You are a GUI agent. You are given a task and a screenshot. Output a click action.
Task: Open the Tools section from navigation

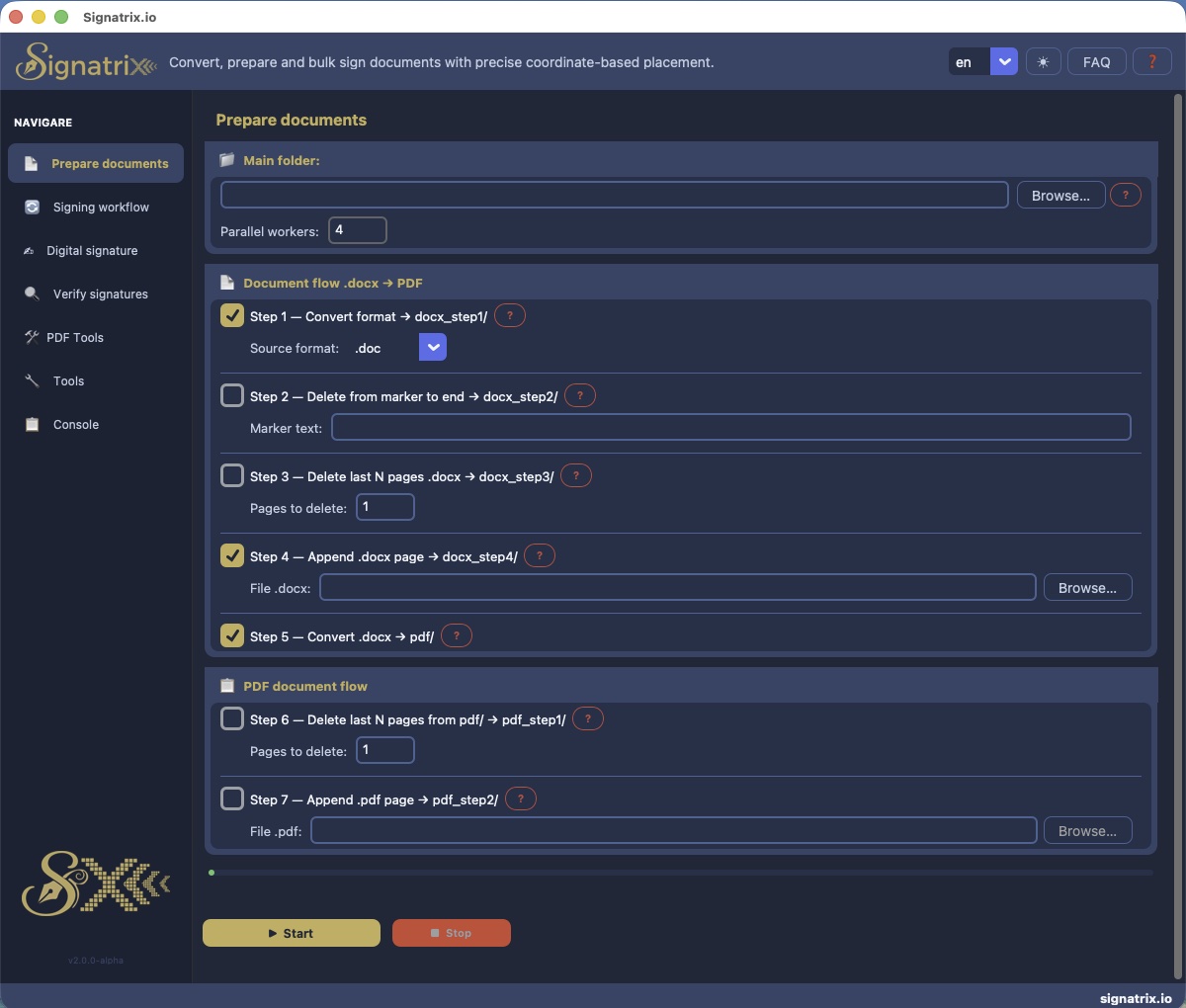click(x=68, y=380)
